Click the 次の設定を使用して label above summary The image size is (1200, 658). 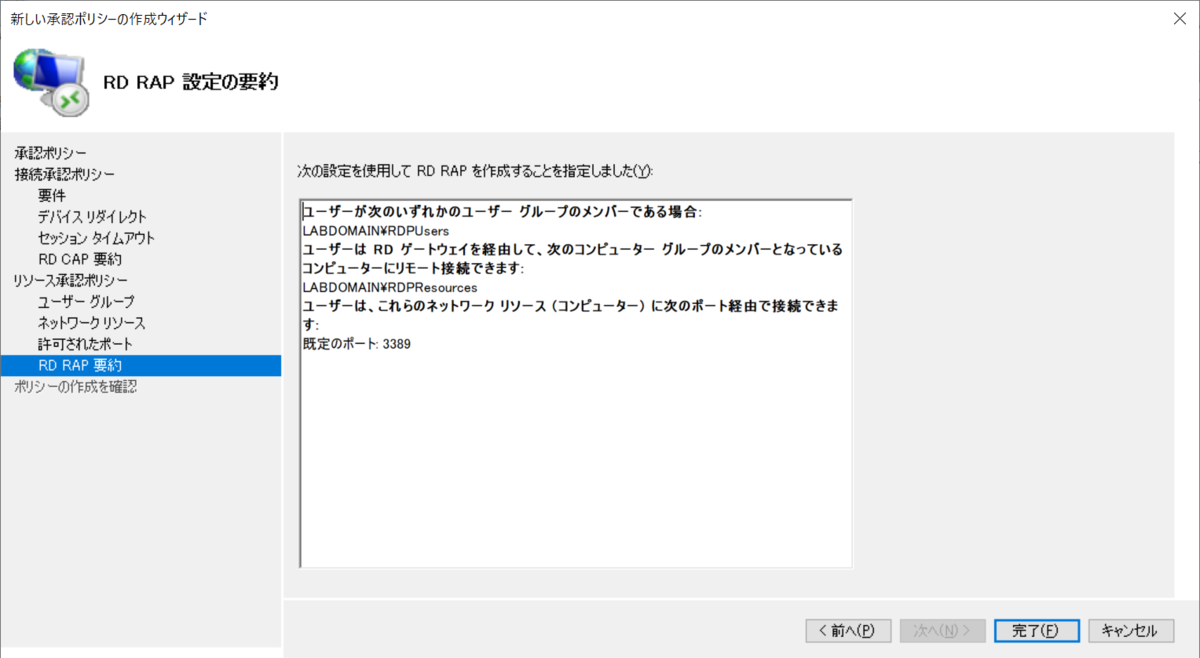(475, 171)
